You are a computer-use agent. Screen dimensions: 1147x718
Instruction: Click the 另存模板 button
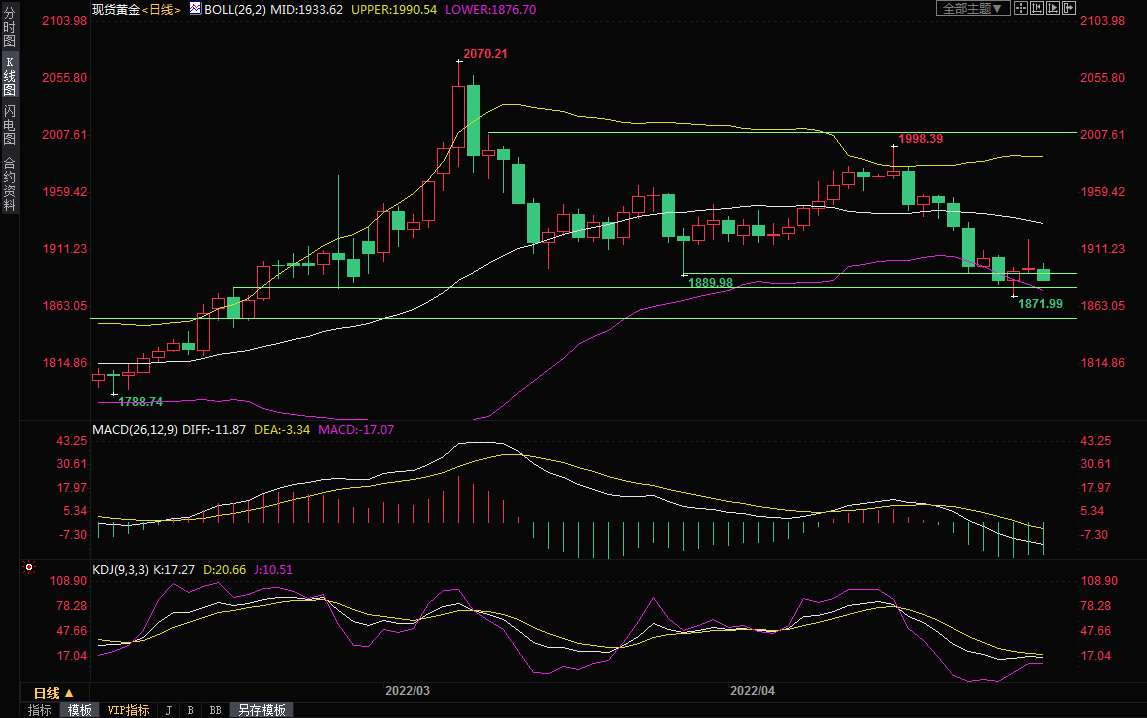[261, 710]
